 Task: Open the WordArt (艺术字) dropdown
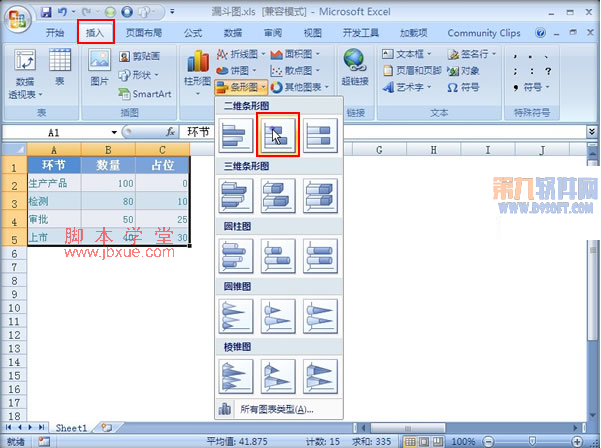tap(407, 87)
